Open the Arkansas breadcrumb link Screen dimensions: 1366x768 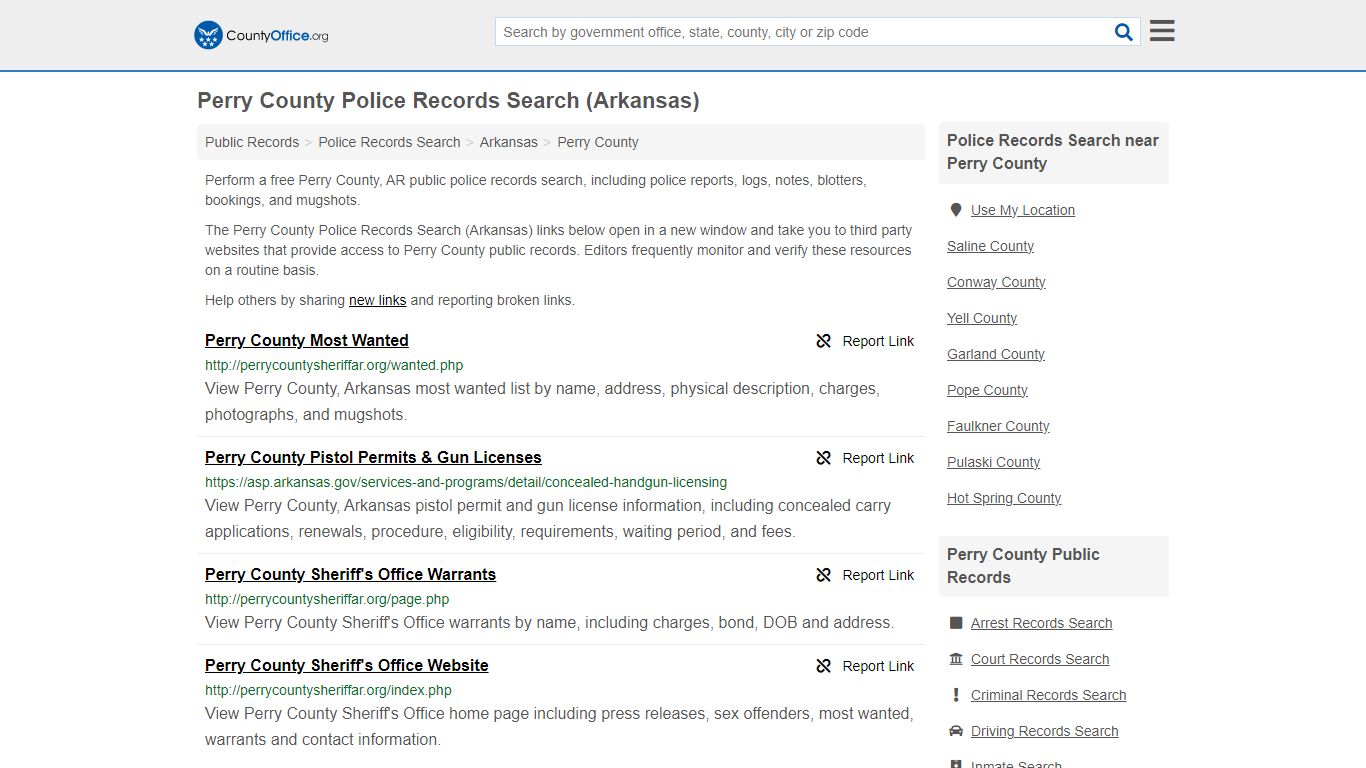(509, 142)
